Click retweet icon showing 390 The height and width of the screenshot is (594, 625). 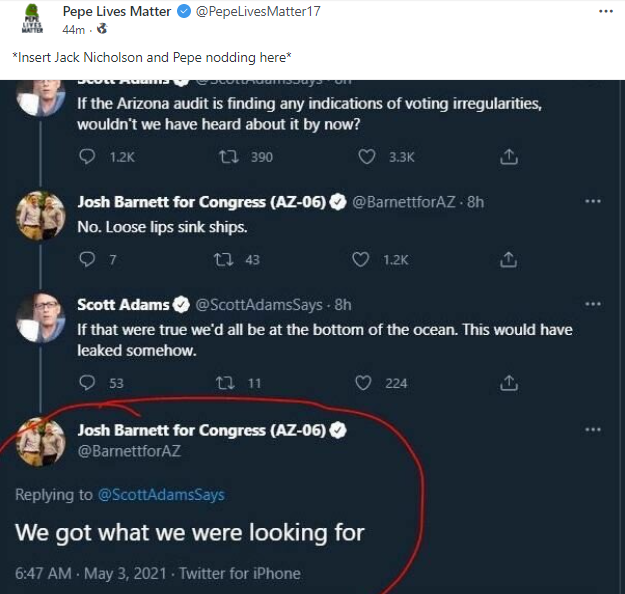point(227,157)
